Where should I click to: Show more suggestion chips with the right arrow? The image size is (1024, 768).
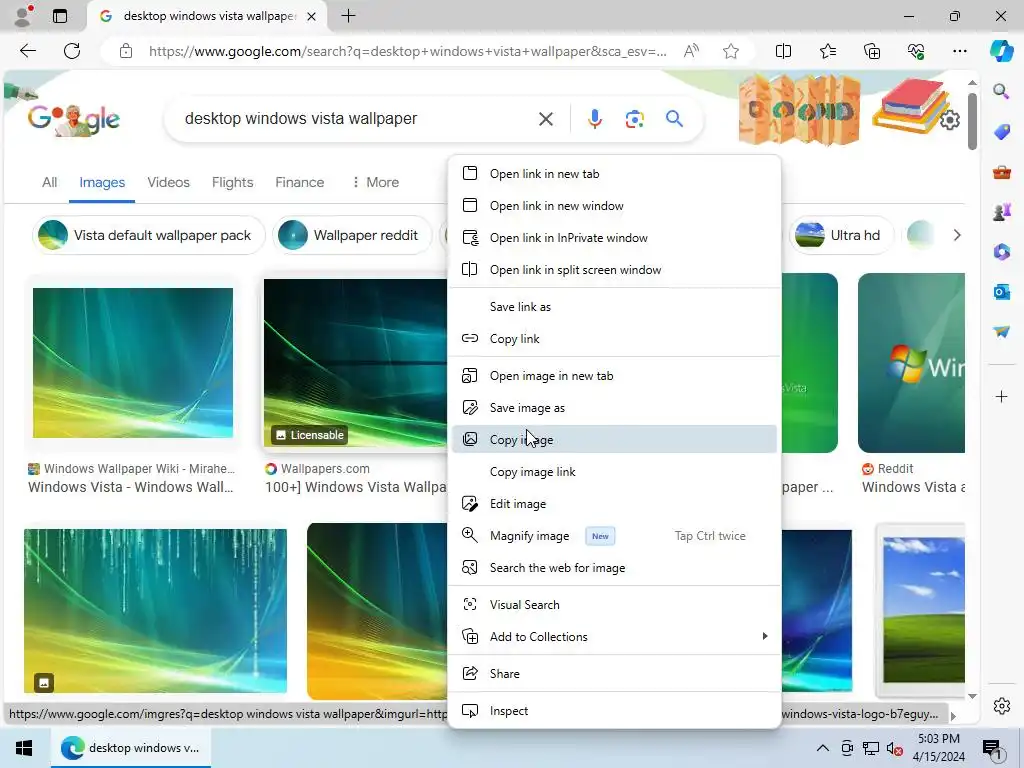click(957, 235)
